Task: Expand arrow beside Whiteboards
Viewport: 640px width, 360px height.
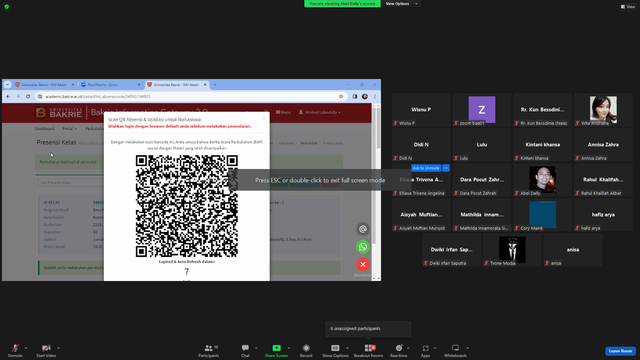Action: pos(467,348)
